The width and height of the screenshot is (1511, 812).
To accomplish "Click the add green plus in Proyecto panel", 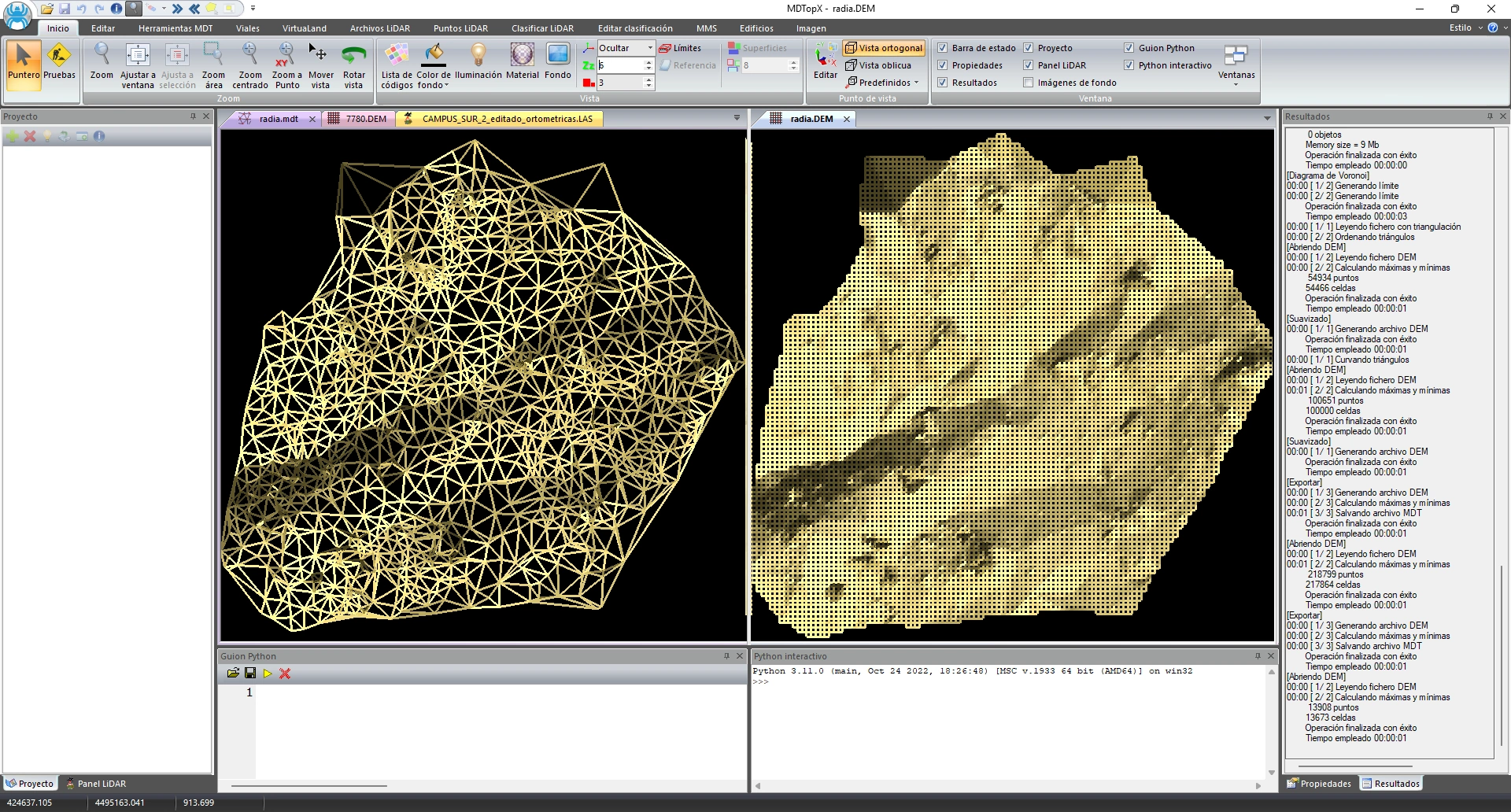I will (x=13, y=136).
